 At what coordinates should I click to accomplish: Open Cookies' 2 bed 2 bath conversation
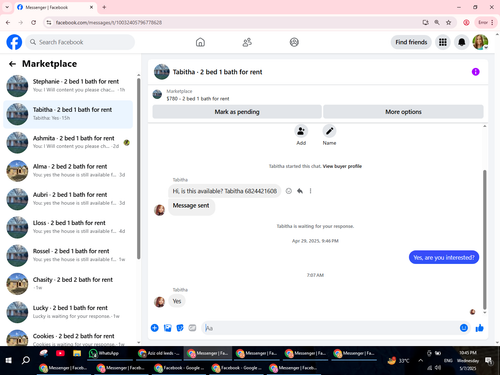click(68, 337)
